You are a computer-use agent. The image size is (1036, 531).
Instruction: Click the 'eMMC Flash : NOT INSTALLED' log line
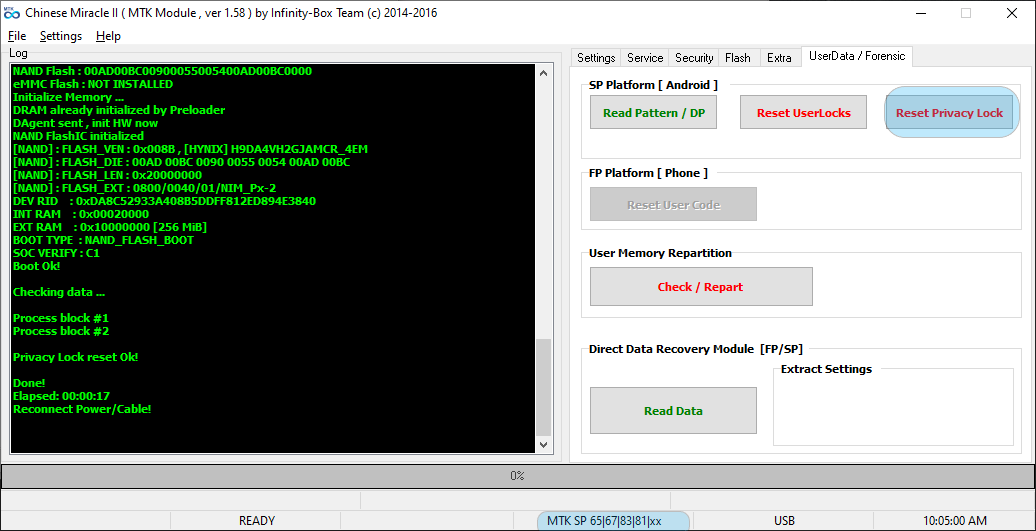pos(93,84)
